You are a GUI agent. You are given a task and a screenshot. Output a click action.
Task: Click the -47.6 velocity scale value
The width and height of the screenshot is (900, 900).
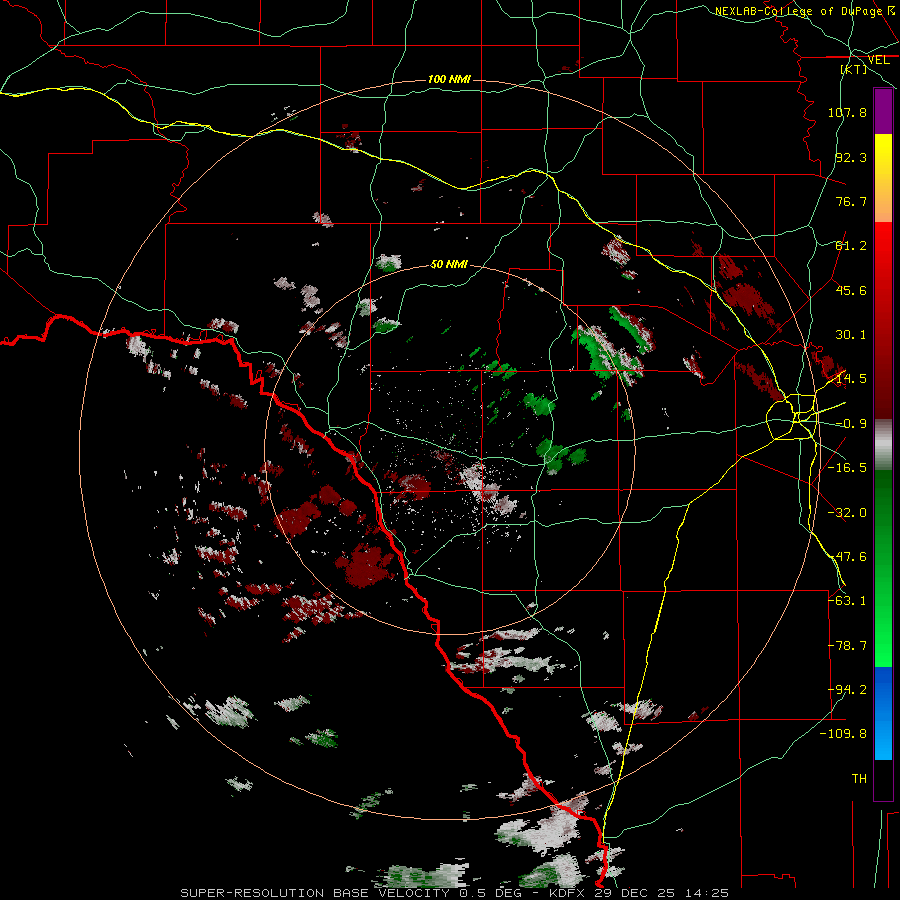pos(847,557)
